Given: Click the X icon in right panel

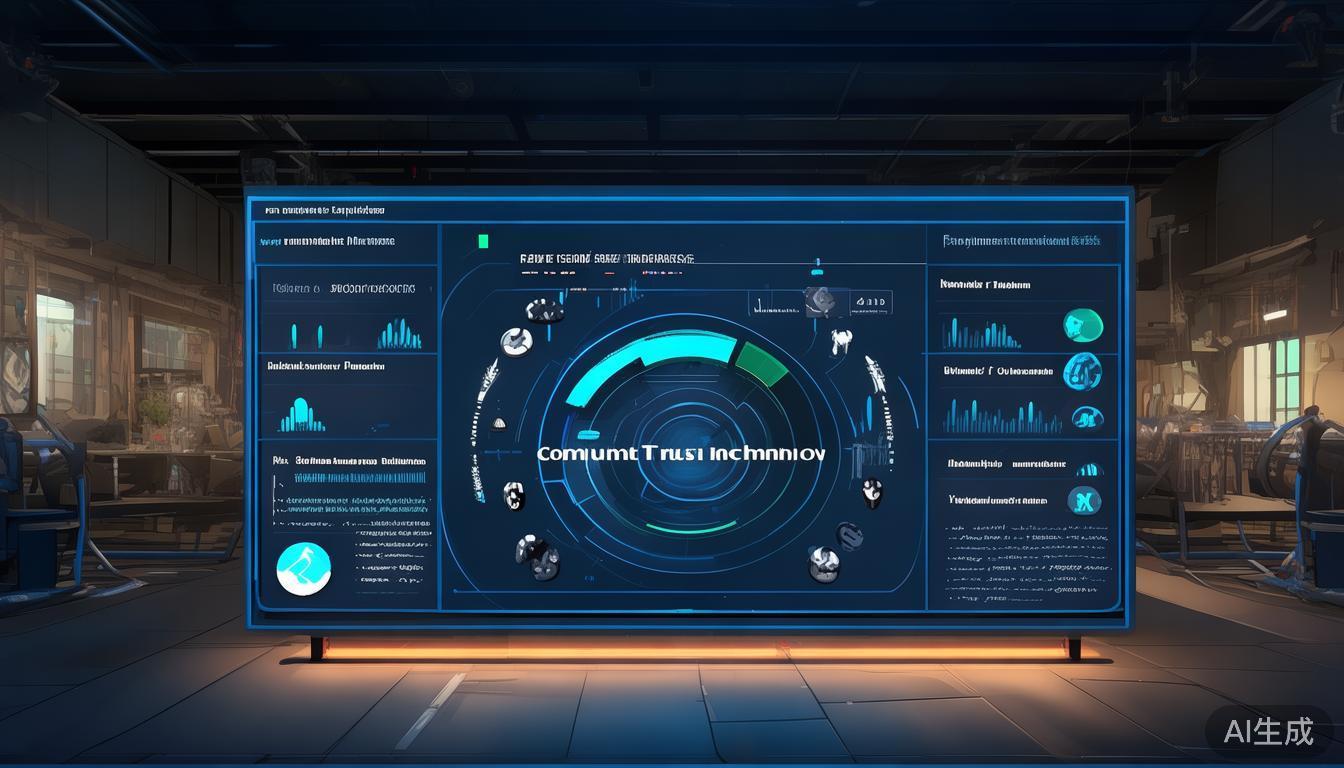Looking at the screenshot, I should 1084,500.
